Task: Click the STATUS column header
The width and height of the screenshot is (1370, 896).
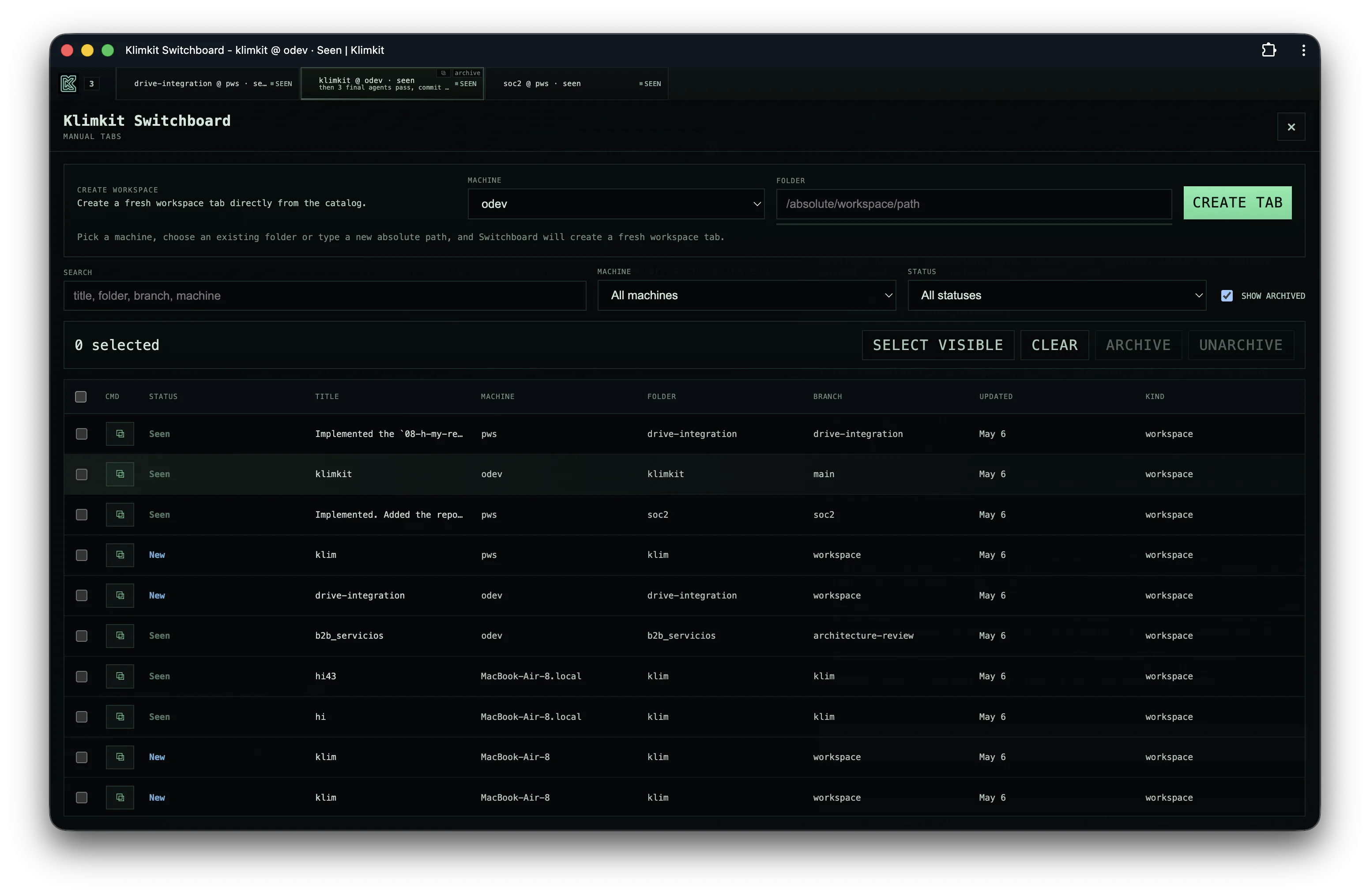Action: click(163, 396)
